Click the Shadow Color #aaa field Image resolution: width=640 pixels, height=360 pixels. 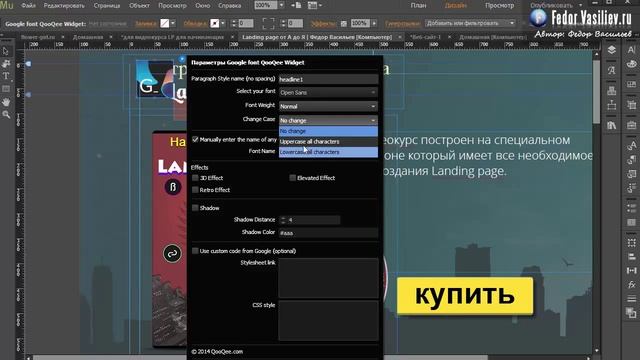pos(328,233)
